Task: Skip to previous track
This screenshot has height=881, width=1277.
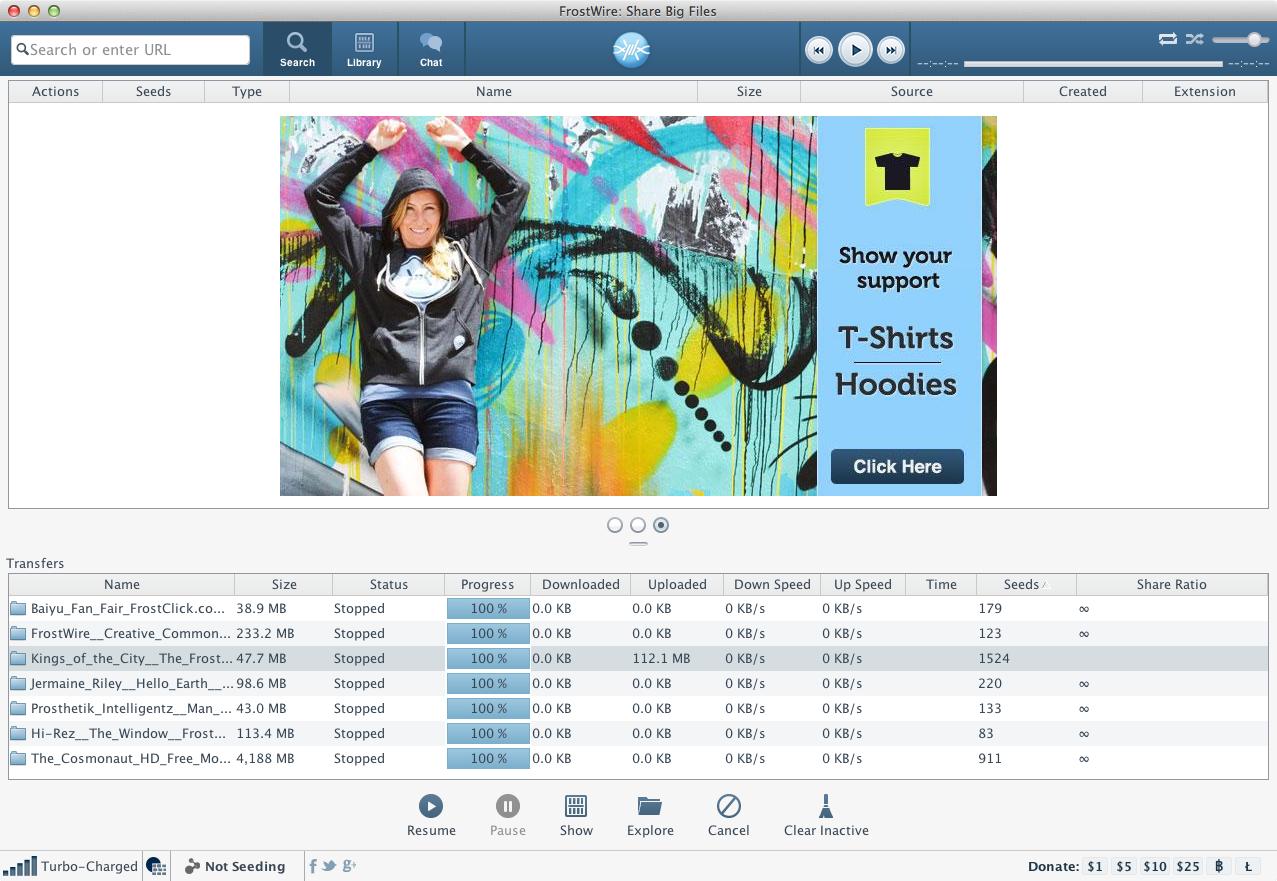Action: (x=818, y=50)
